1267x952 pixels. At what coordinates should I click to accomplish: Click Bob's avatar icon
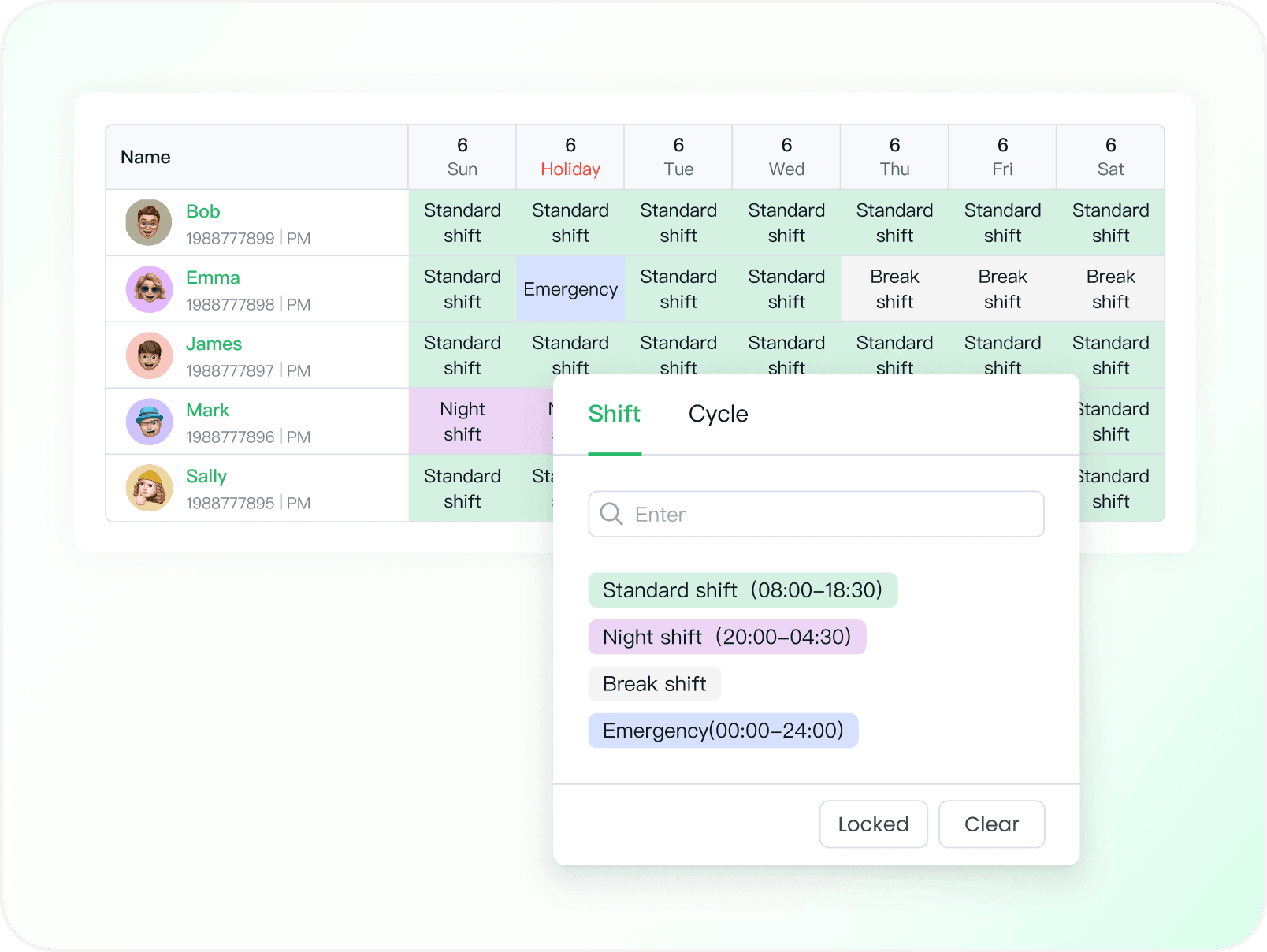coord(149,222)
